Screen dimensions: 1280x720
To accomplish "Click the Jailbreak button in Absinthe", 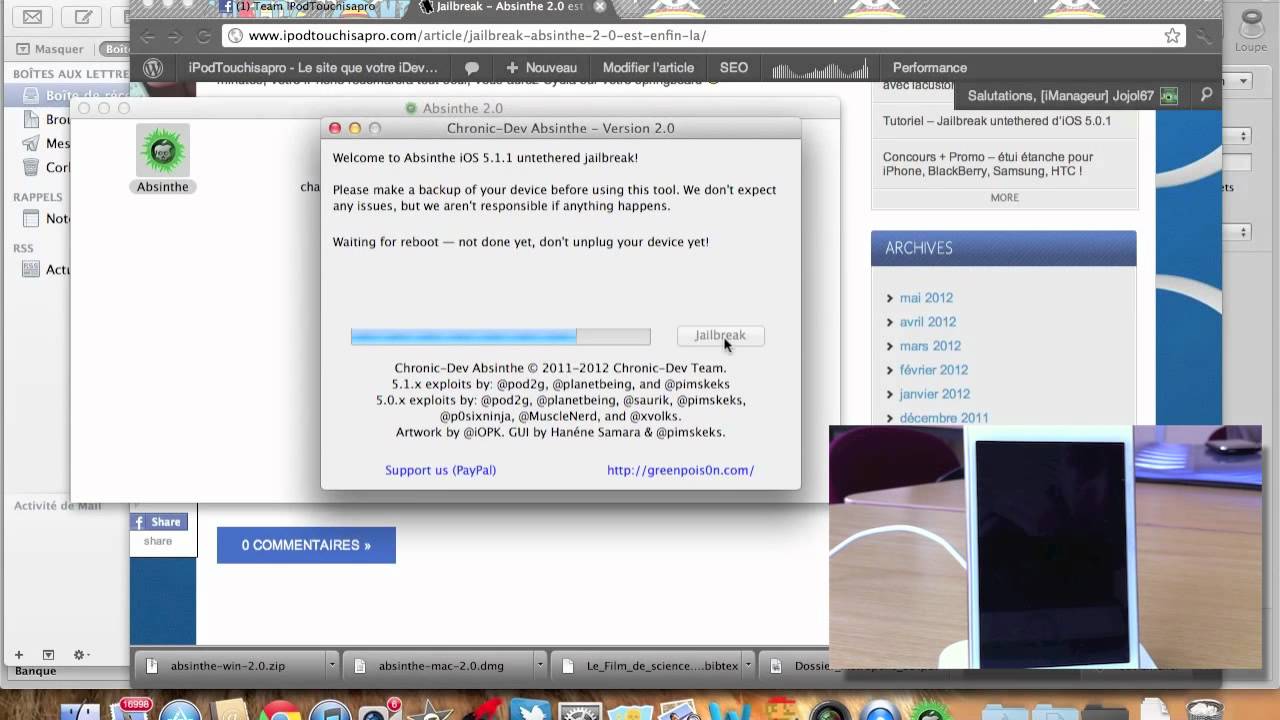I will coord(720,336).
